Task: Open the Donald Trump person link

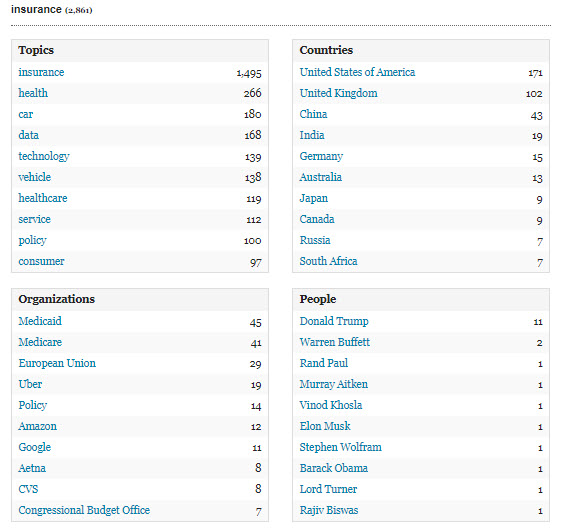Action: (x=334, y=321)
